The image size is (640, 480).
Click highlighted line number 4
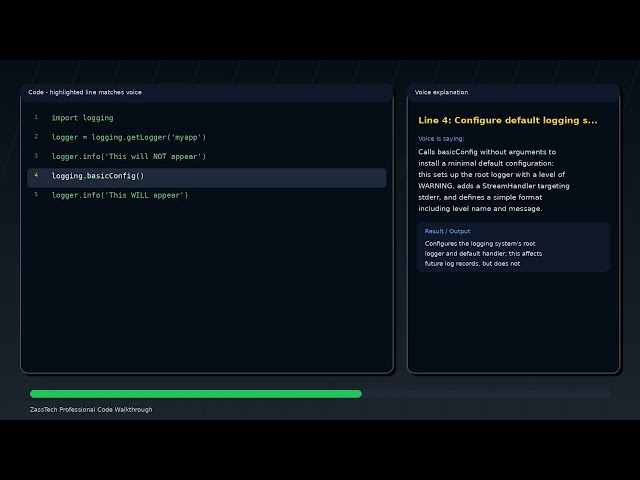tap(36, 175)
